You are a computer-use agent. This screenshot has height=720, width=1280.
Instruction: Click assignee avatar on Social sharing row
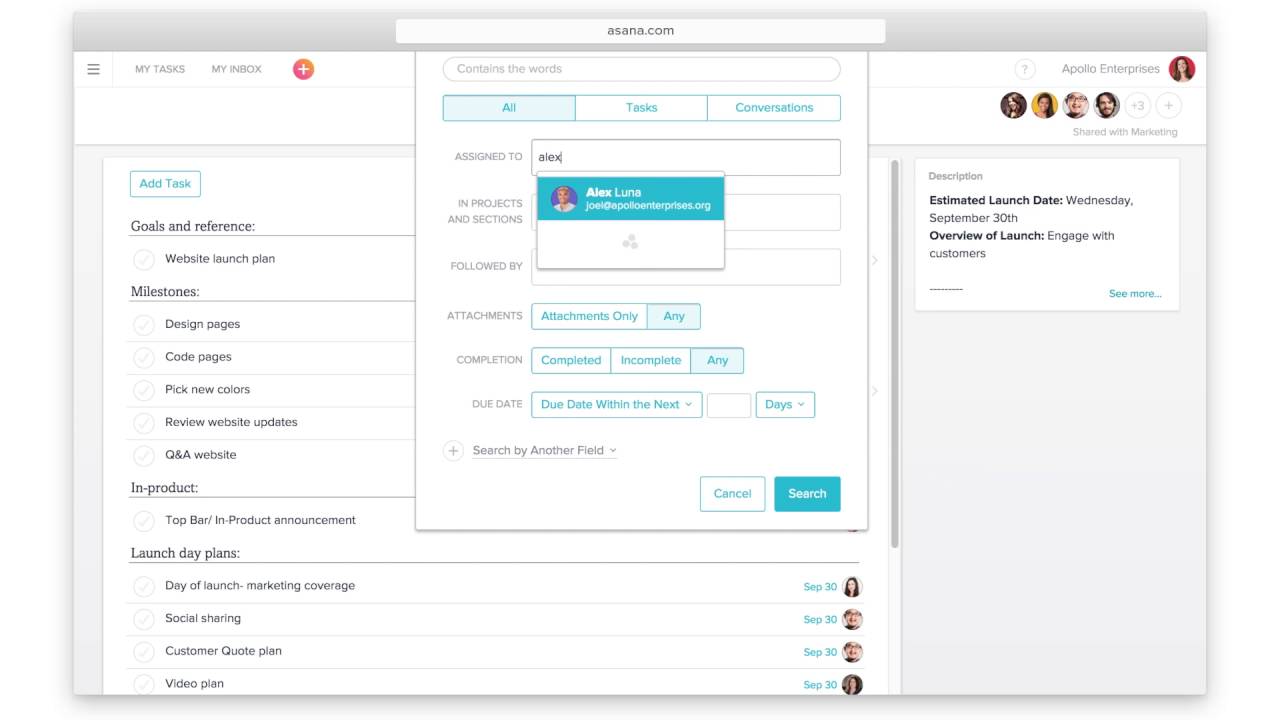tap(852, 619)
